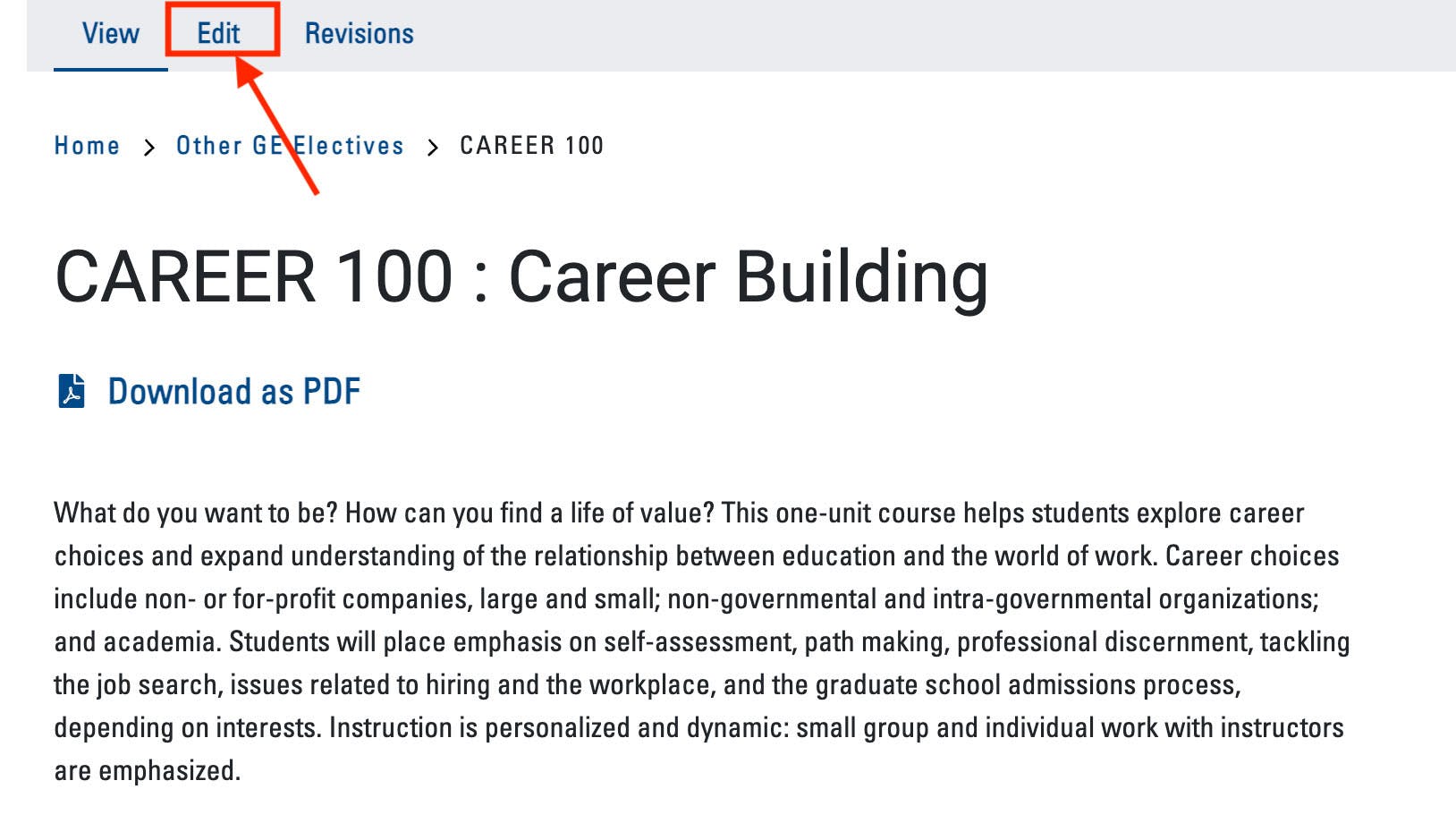The width and height of the screenshot is (1456, 823).
Task: Click empty gray tab bar right of Revisions
Action: pyautogui.click(x=894, y=34)
